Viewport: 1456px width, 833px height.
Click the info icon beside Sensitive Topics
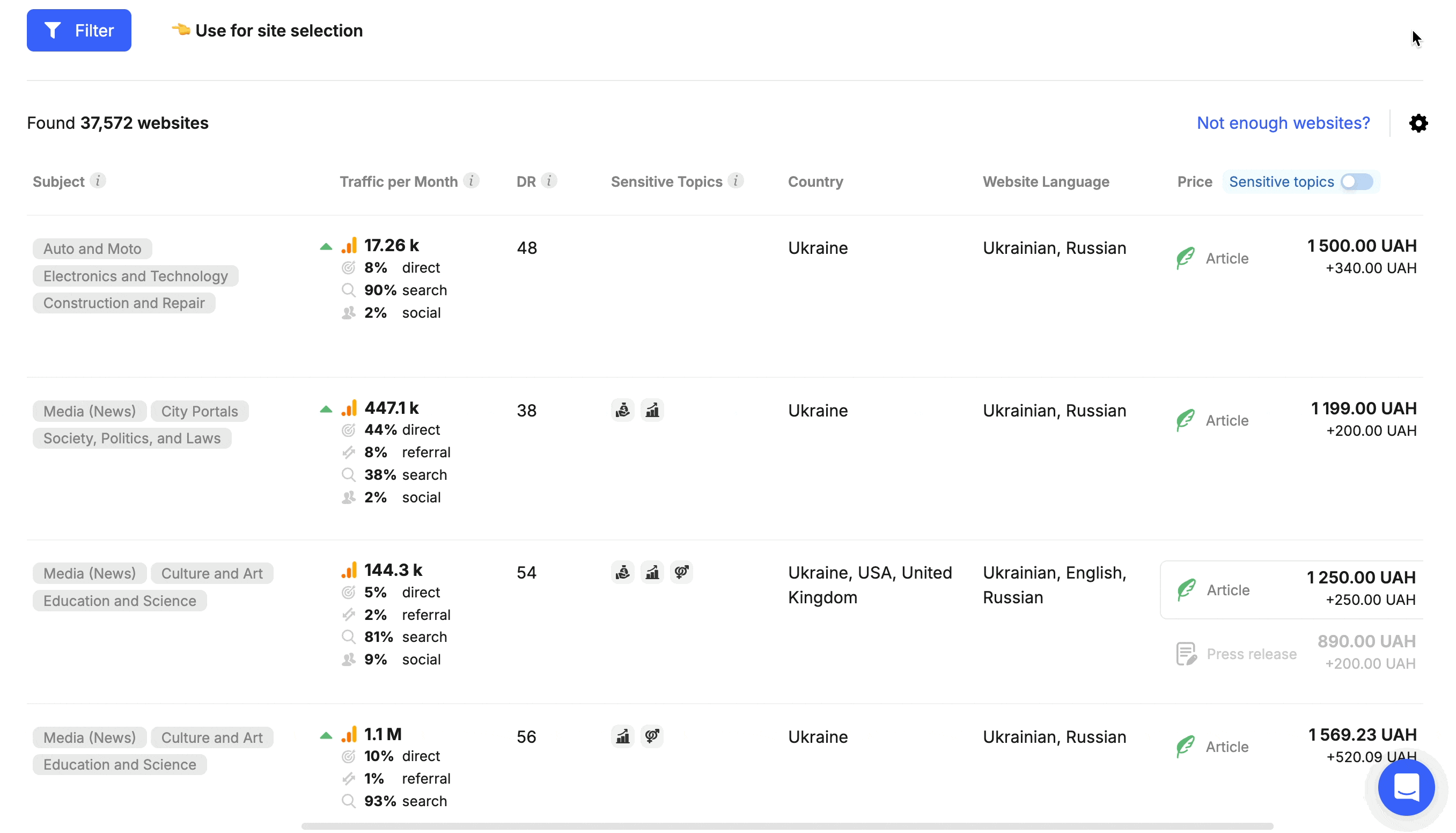click(x=736, y=181)
